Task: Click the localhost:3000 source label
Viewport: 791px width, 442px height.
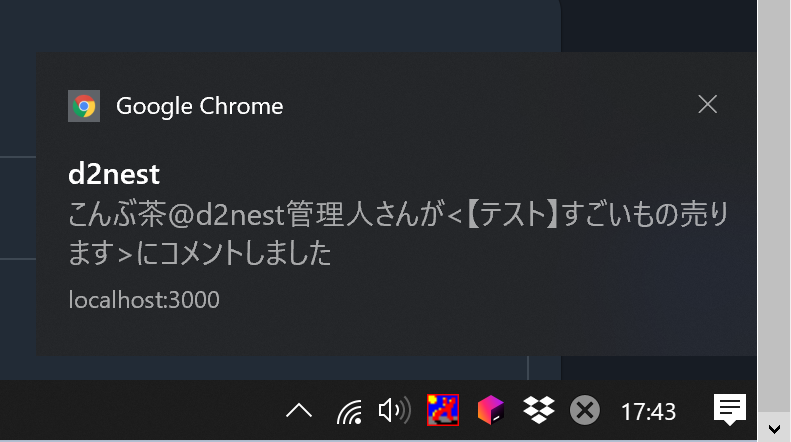Action: [x=144, y=300]
